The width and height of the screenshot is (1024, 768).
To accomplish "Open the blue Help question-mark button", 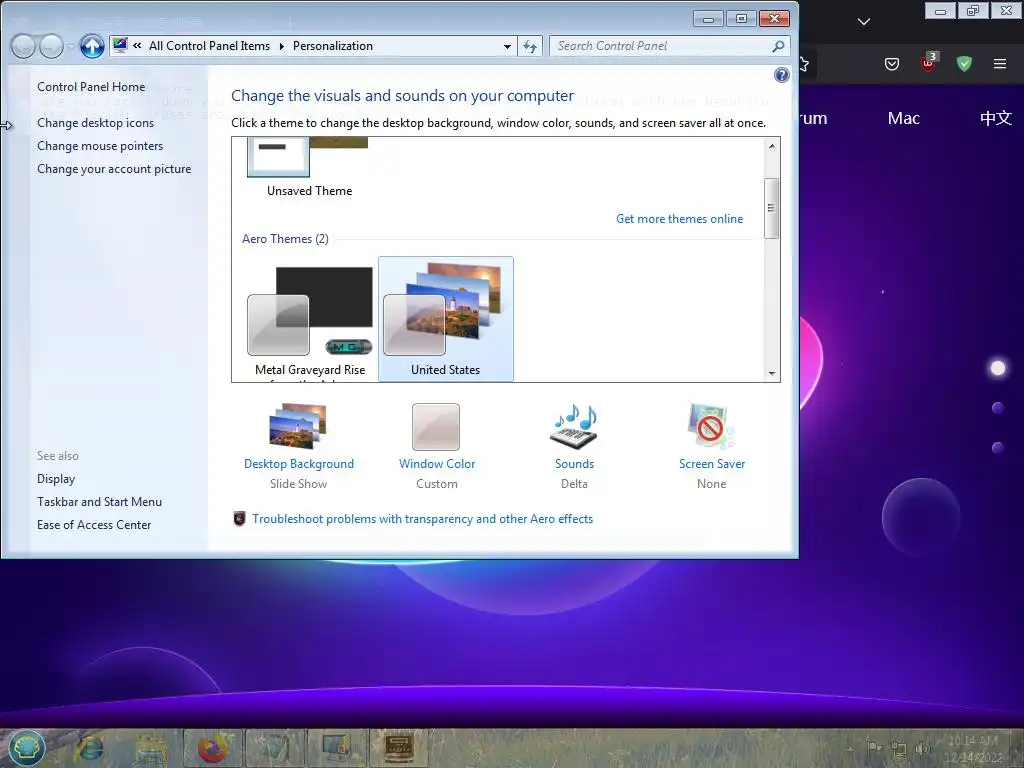I will 781,75.
